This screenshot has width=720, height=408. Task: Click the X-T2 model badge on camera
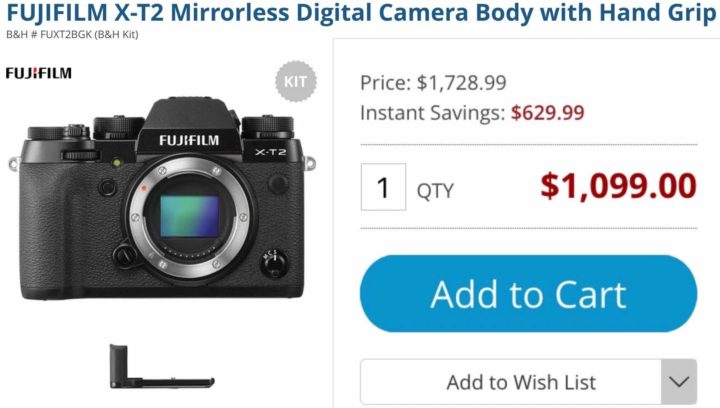(271, 152)
